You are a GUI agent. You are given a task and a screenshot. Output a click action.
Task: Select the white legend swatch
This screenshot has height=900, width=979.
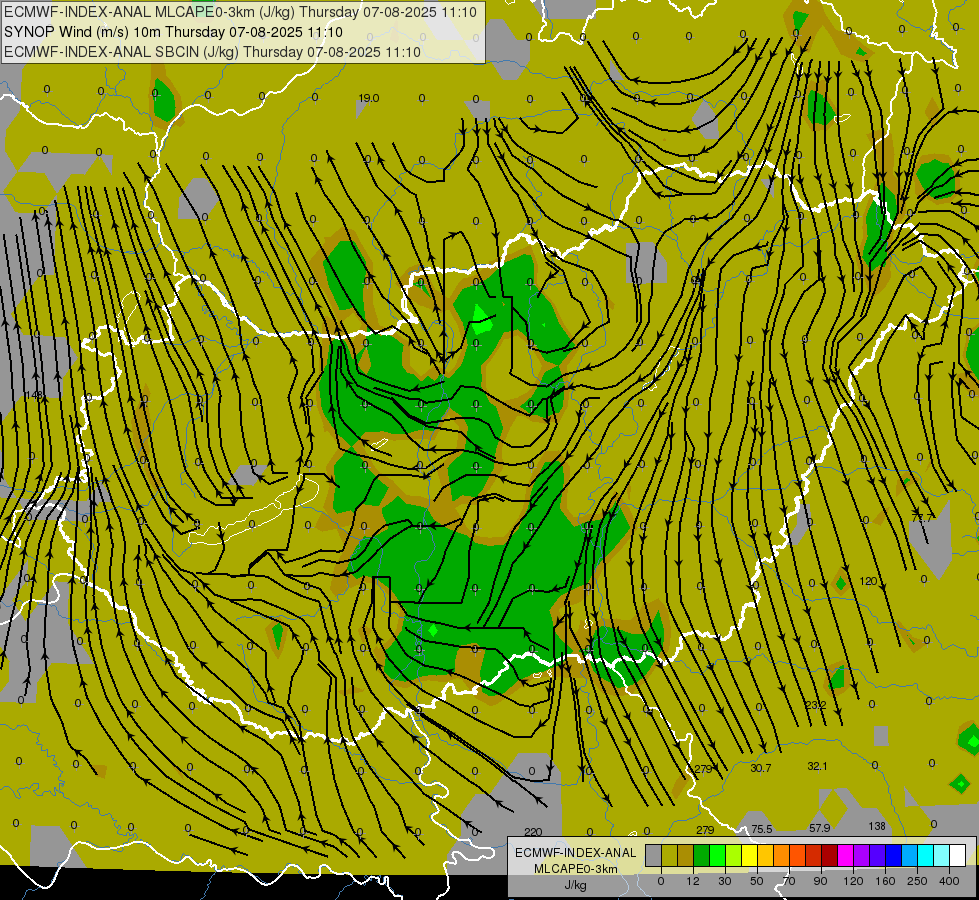(958, 855)
